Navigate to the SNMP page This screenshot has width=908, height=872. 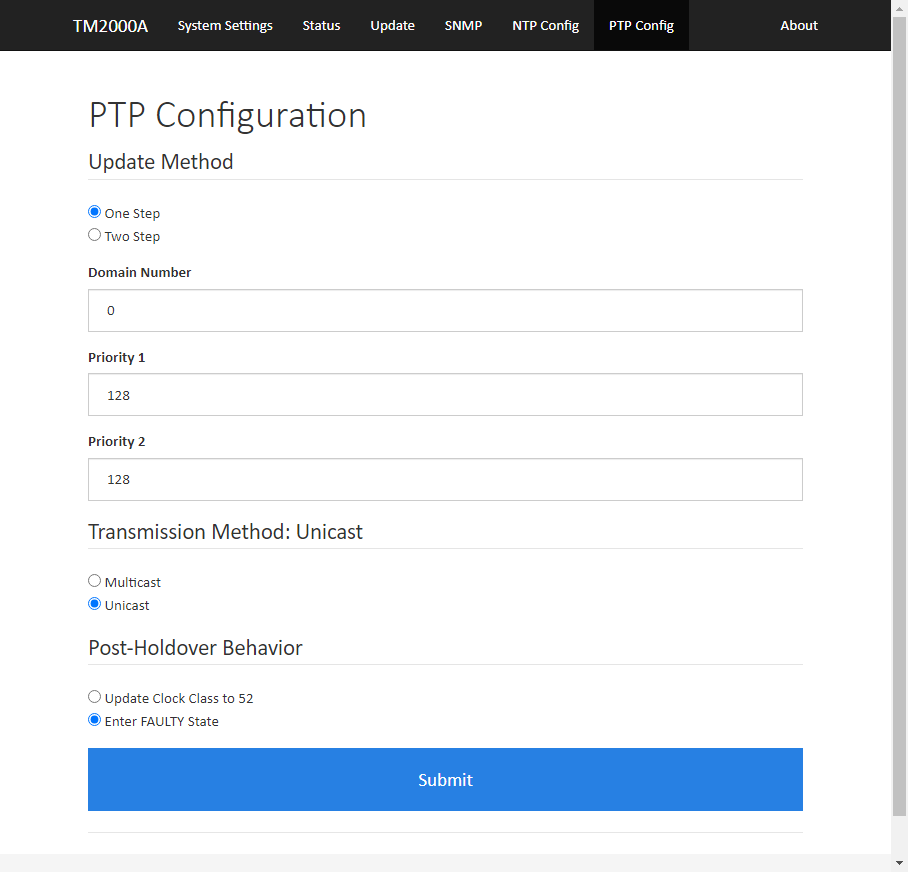tap(463, 25)
